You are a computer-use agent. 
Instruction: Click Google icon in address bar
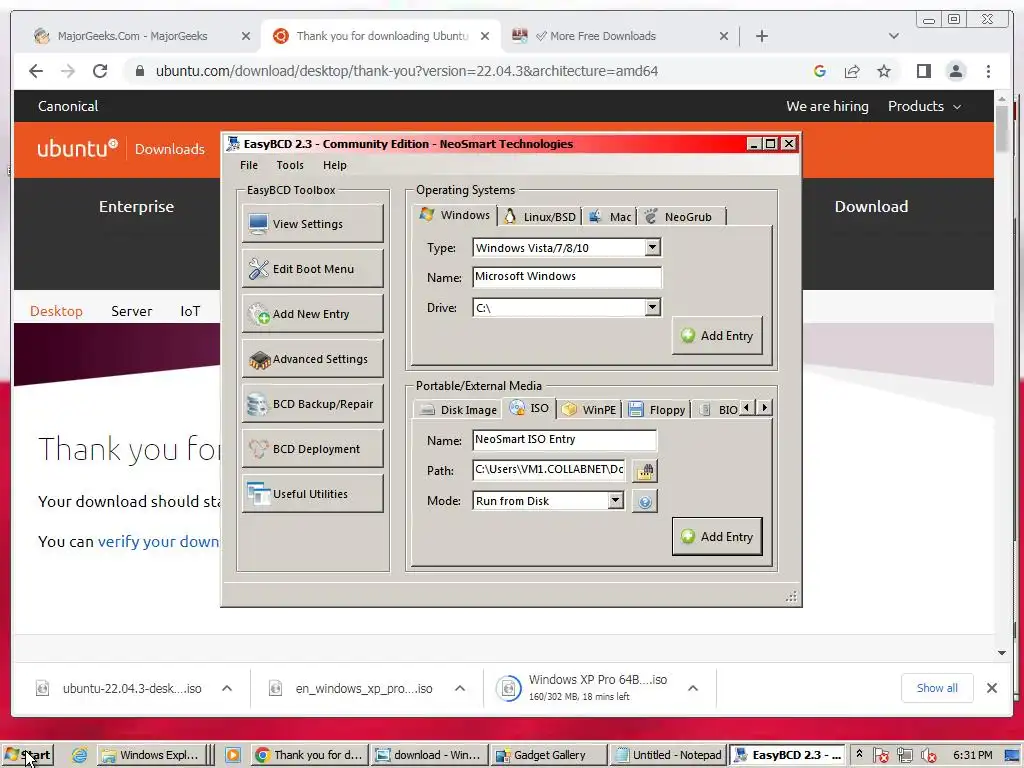tap(820, 71)
